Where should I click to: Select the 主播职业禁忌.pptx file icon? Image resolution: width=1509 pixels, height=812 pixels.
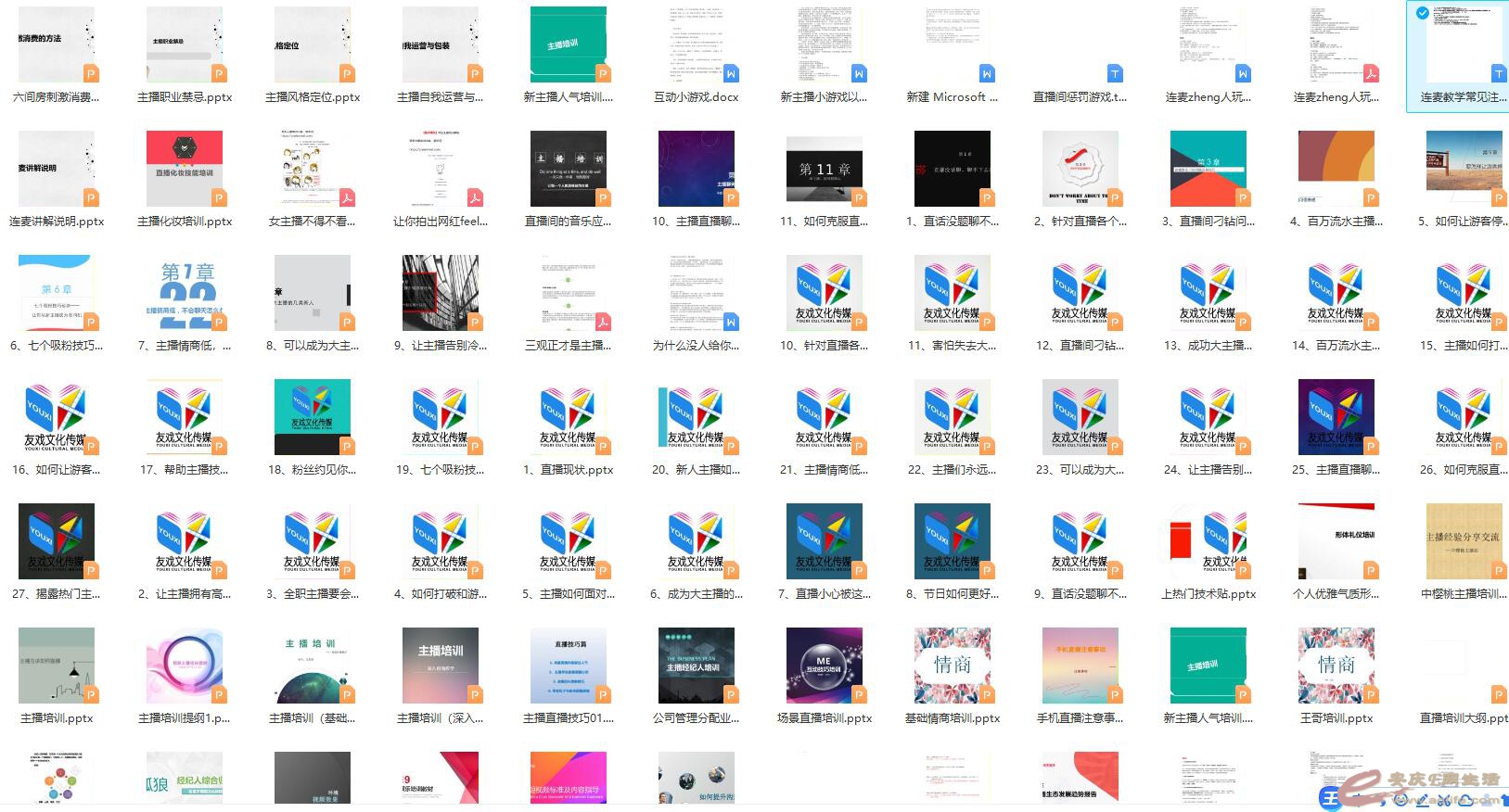coord(185,45)
